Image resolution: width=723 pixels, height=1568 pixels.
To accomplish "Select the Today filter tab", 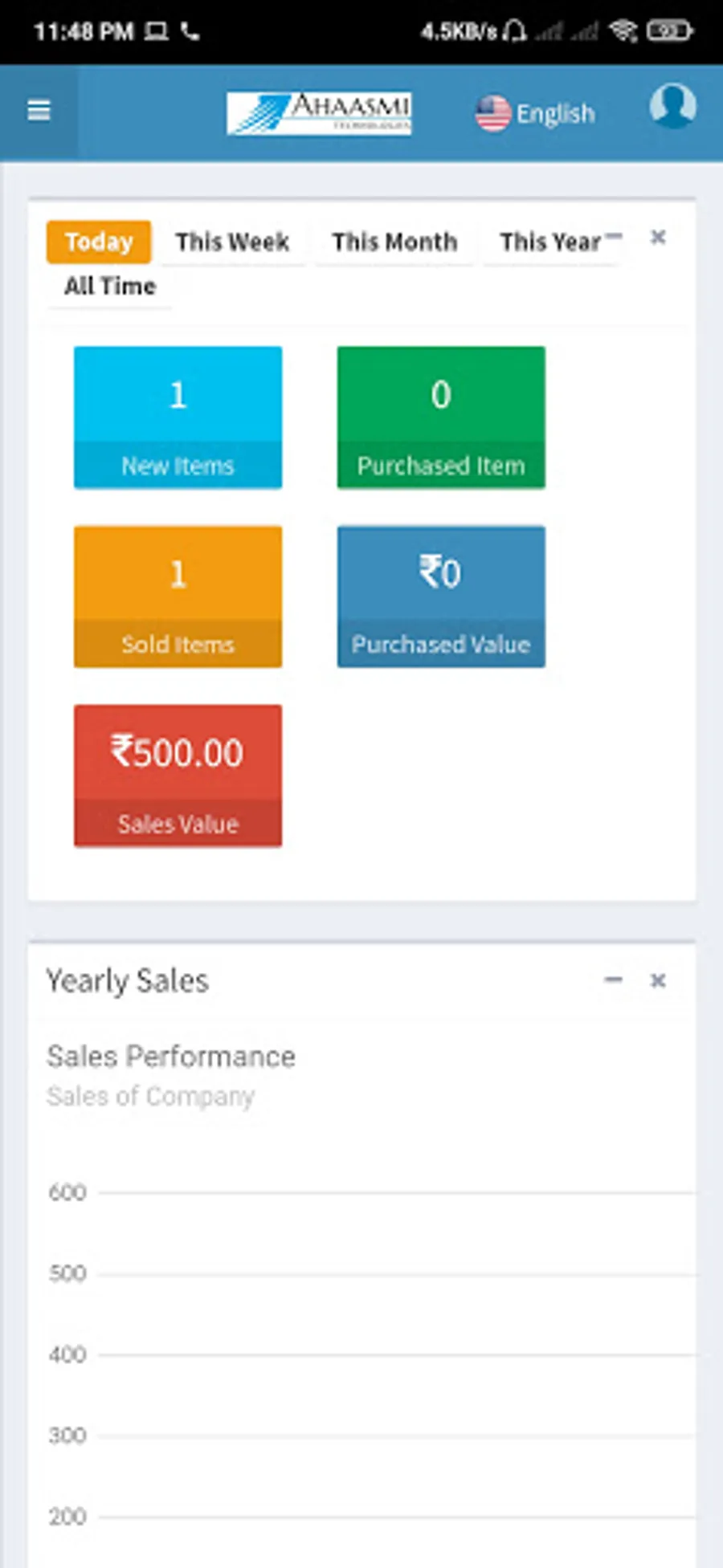I will [99, 242].
